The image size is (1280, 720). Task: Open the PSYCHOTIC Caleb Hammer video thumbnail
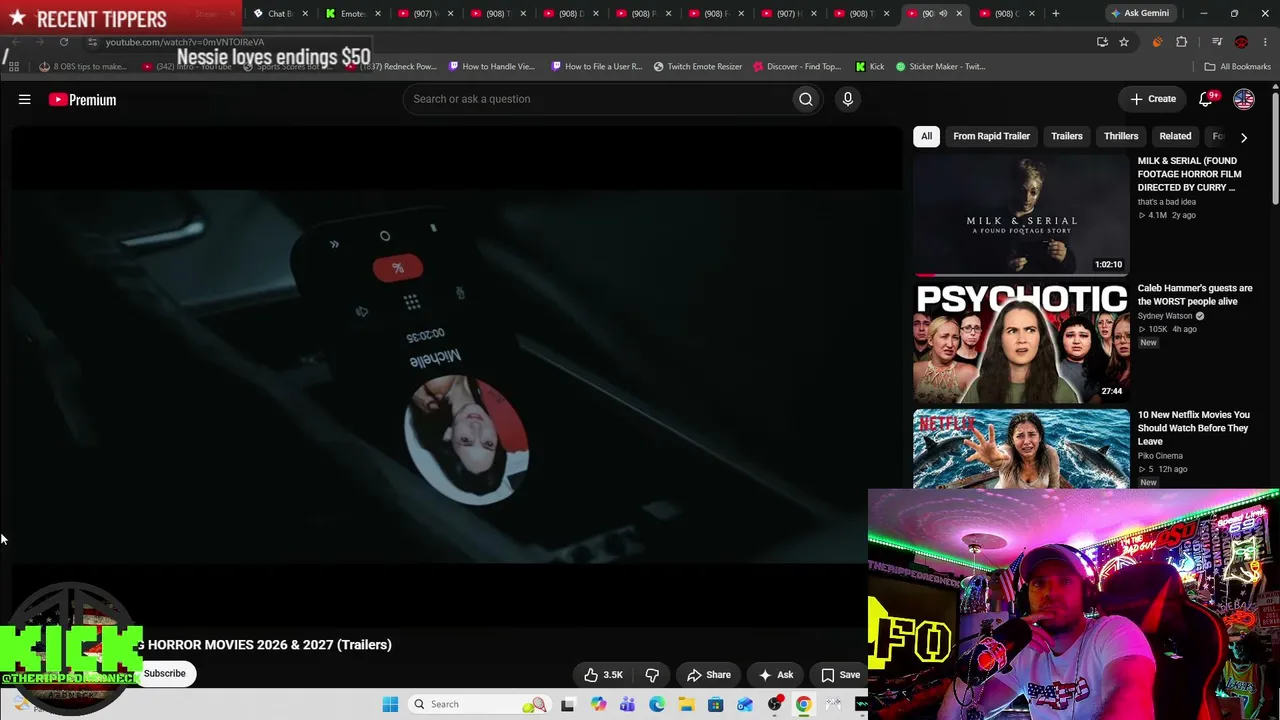click(1021, 342)
